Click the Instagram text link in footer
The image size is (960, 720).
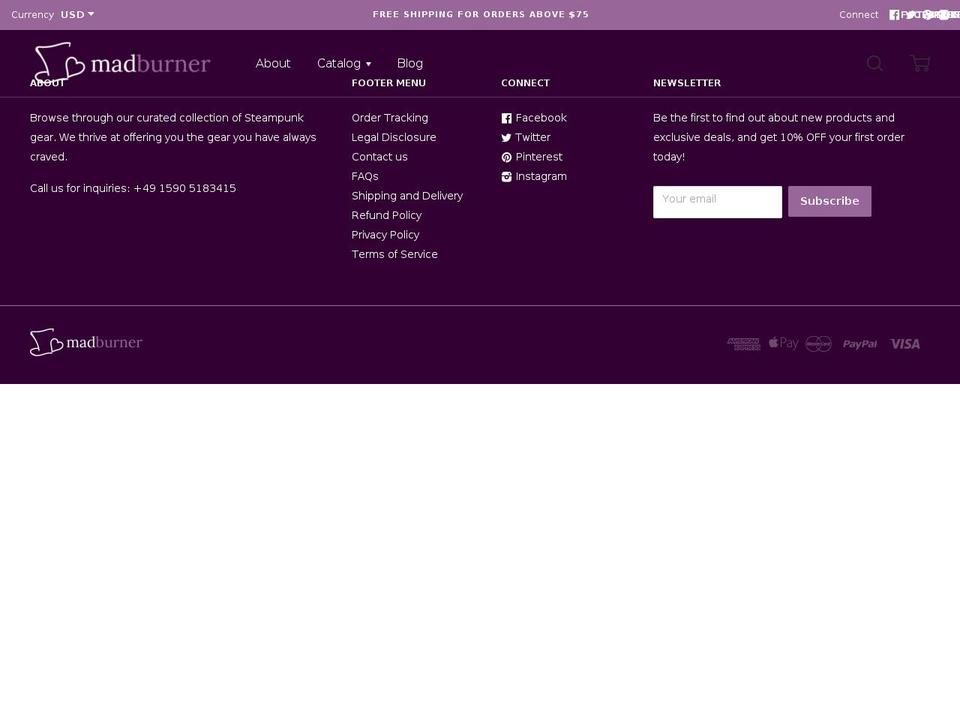click(x=541, y=176)
